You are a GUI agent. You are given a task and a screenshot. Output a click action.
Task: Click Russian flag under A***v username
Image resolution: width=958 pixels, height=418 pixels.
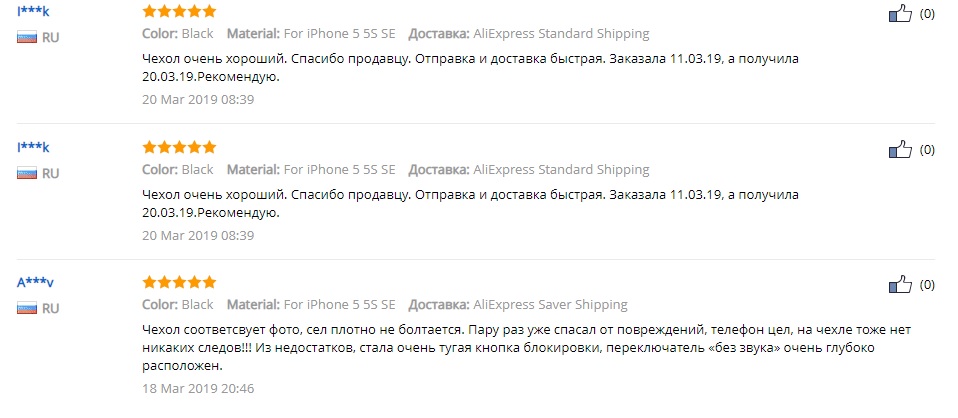[27, 308]
